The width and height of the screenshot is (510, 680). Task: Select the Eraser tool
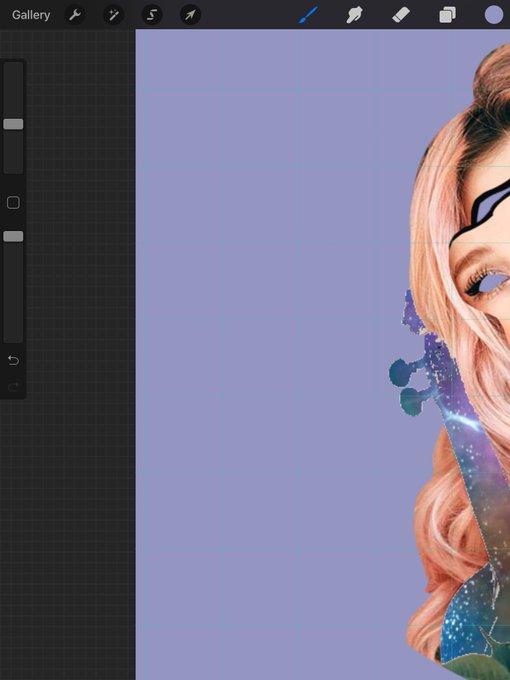tap(401, 15)
